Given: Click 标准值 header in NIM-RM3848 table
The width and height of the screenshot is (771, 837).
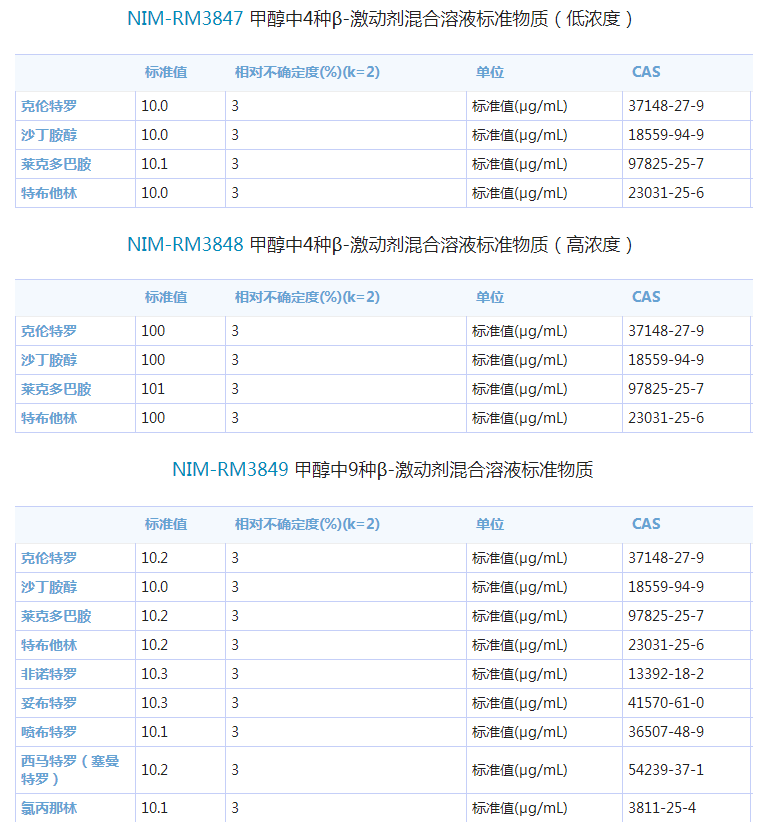Looking at the screenshot, I should (166, 297).
